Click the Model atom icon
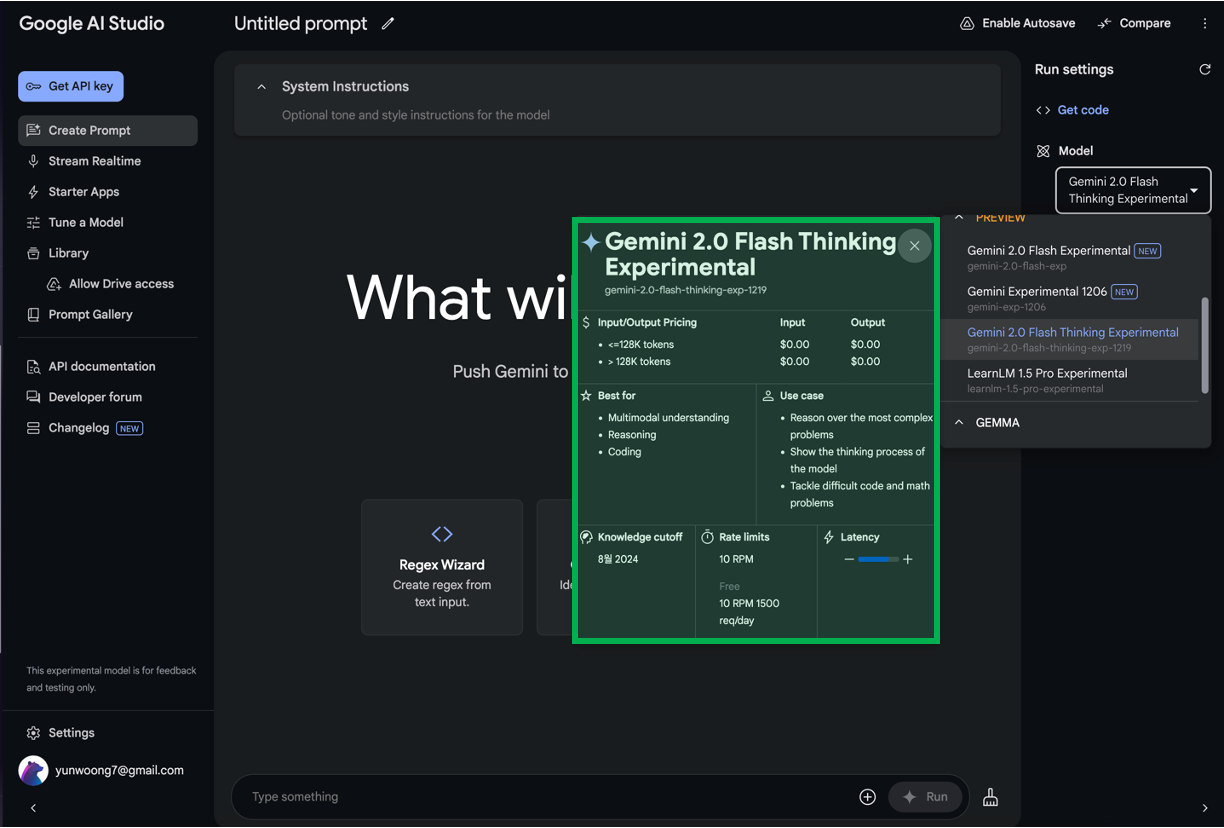This screenshot has height=828, width=1224. 1043,151
